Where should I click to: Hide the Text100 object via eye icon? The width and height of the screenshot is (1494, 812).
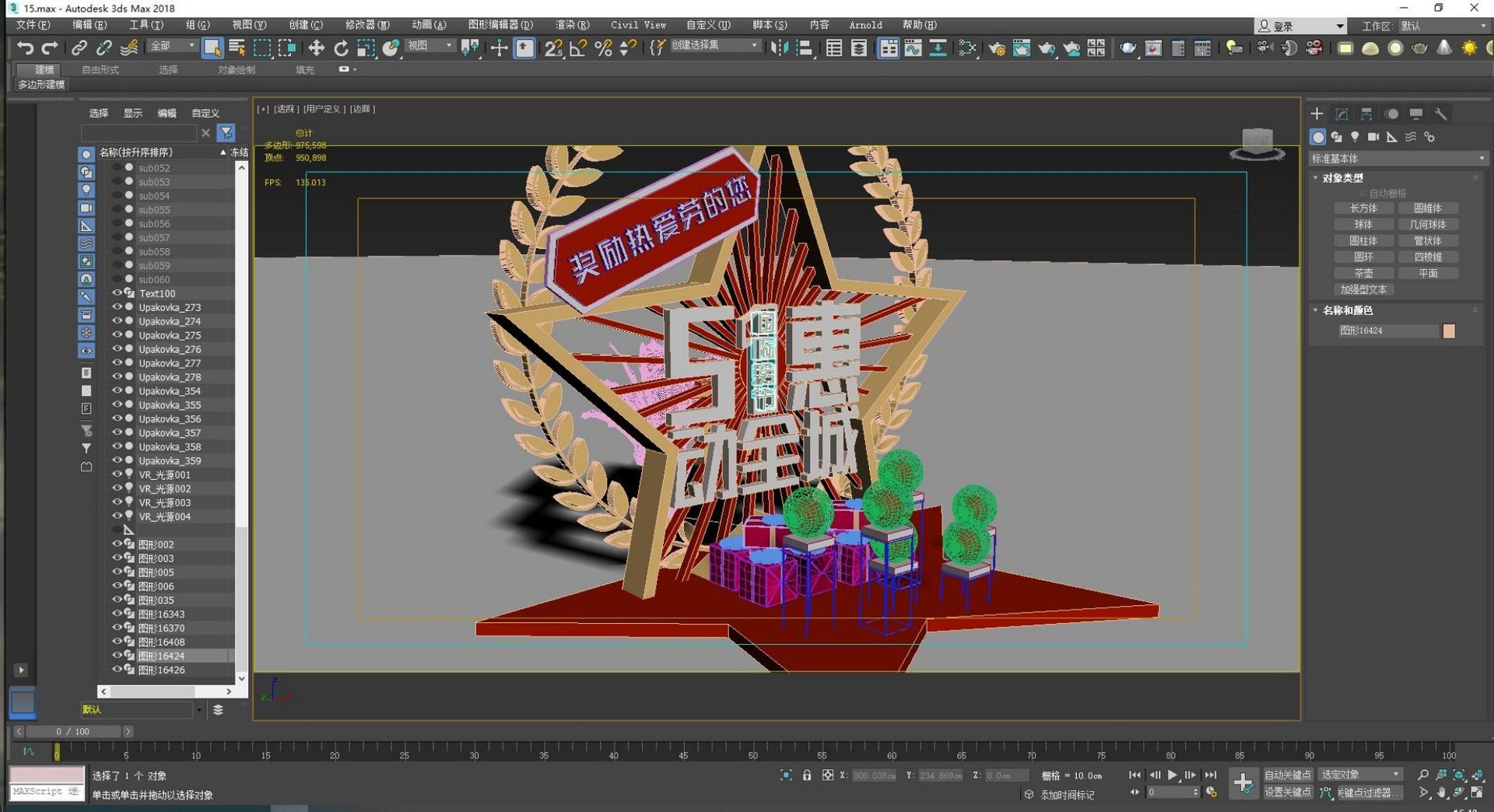pos(117,293)
